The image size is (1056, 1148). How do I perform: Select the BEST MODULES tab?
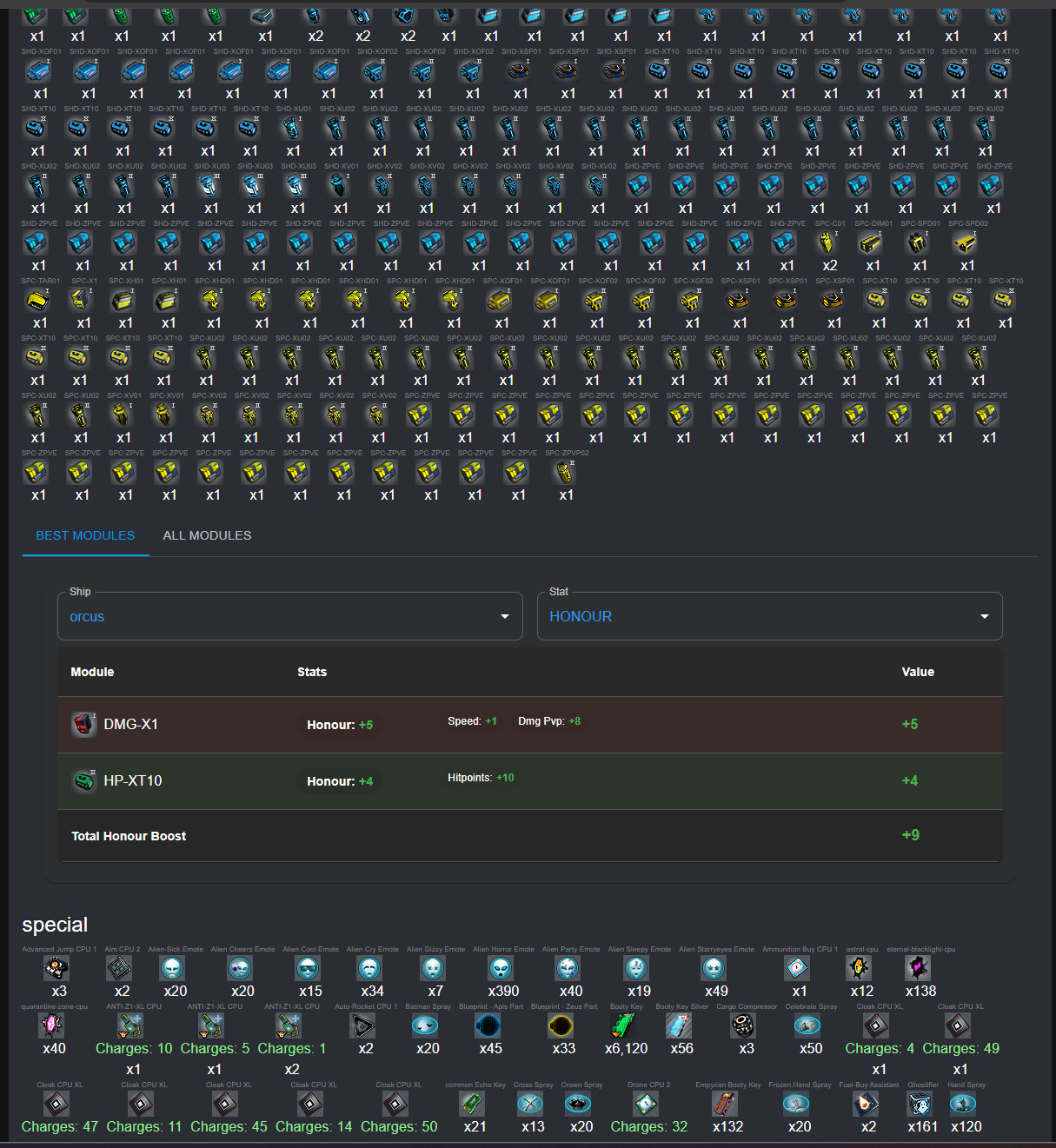(x=85, y=535)
